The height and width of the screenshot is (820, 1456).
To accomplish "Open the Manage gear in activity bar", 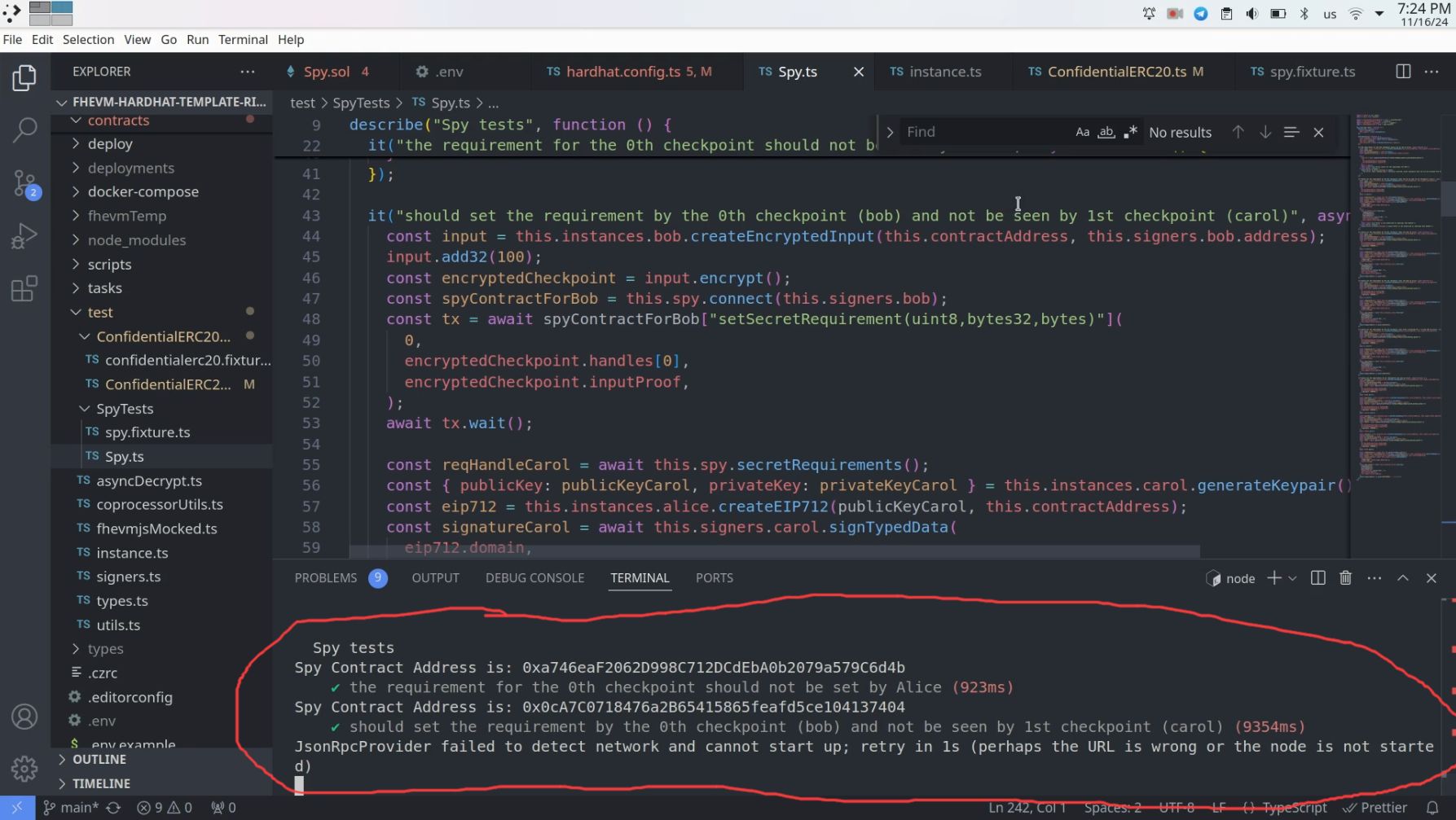I will (x=24, y=768).
